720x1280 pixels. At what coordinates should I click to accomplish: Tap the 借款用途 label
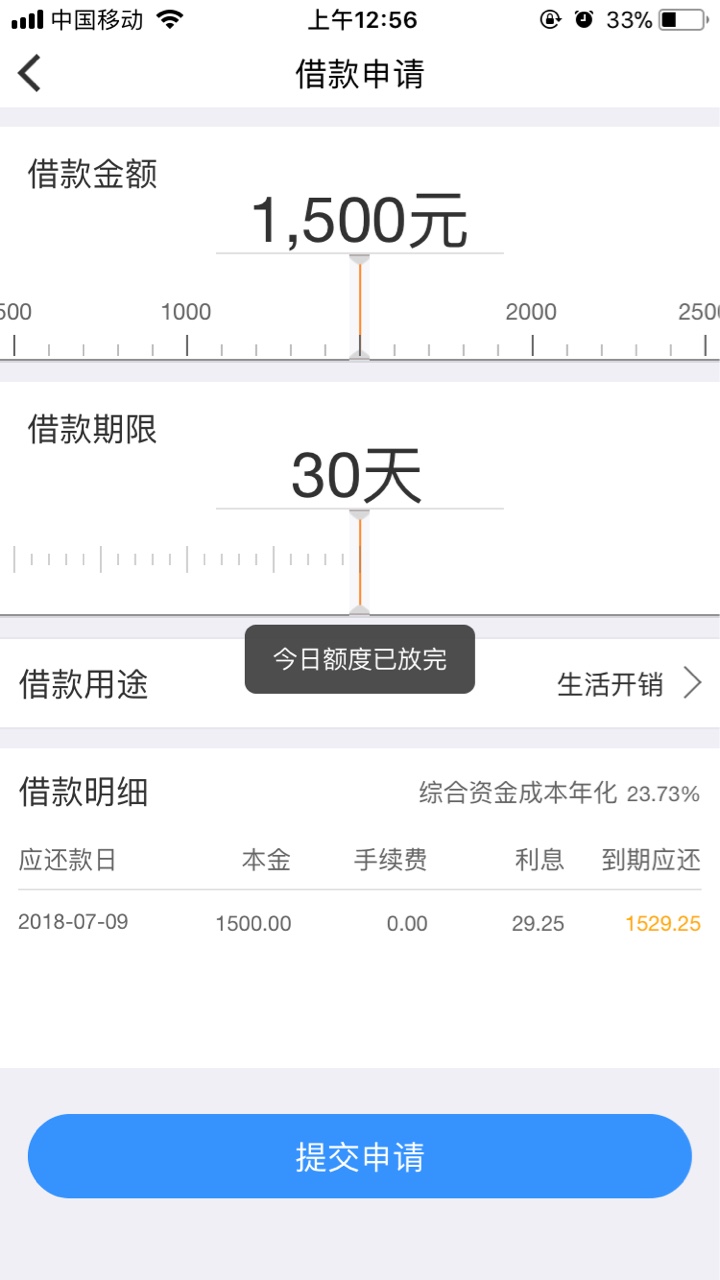coord(84,685)
